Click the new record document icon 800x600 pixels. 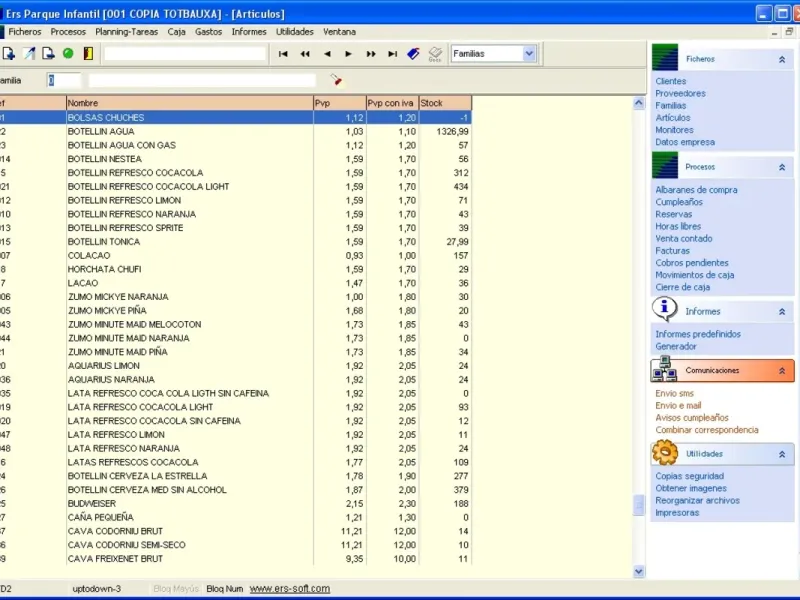(x=9, y=54)
